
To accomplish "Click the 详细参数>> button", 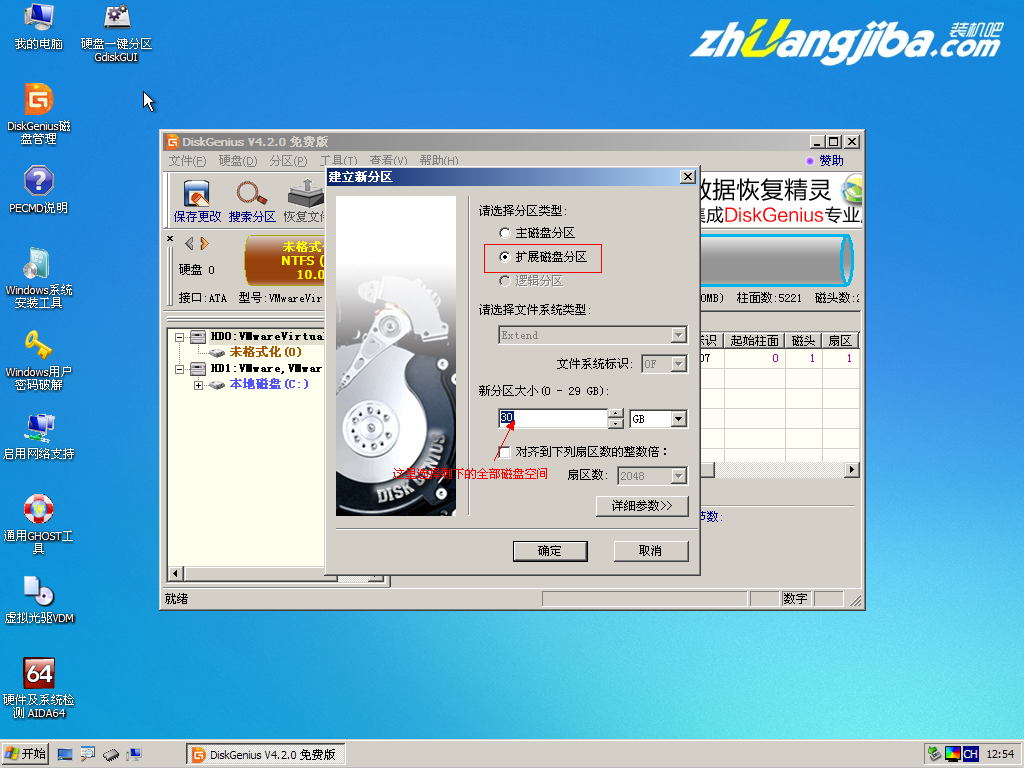I will [641, 506].
